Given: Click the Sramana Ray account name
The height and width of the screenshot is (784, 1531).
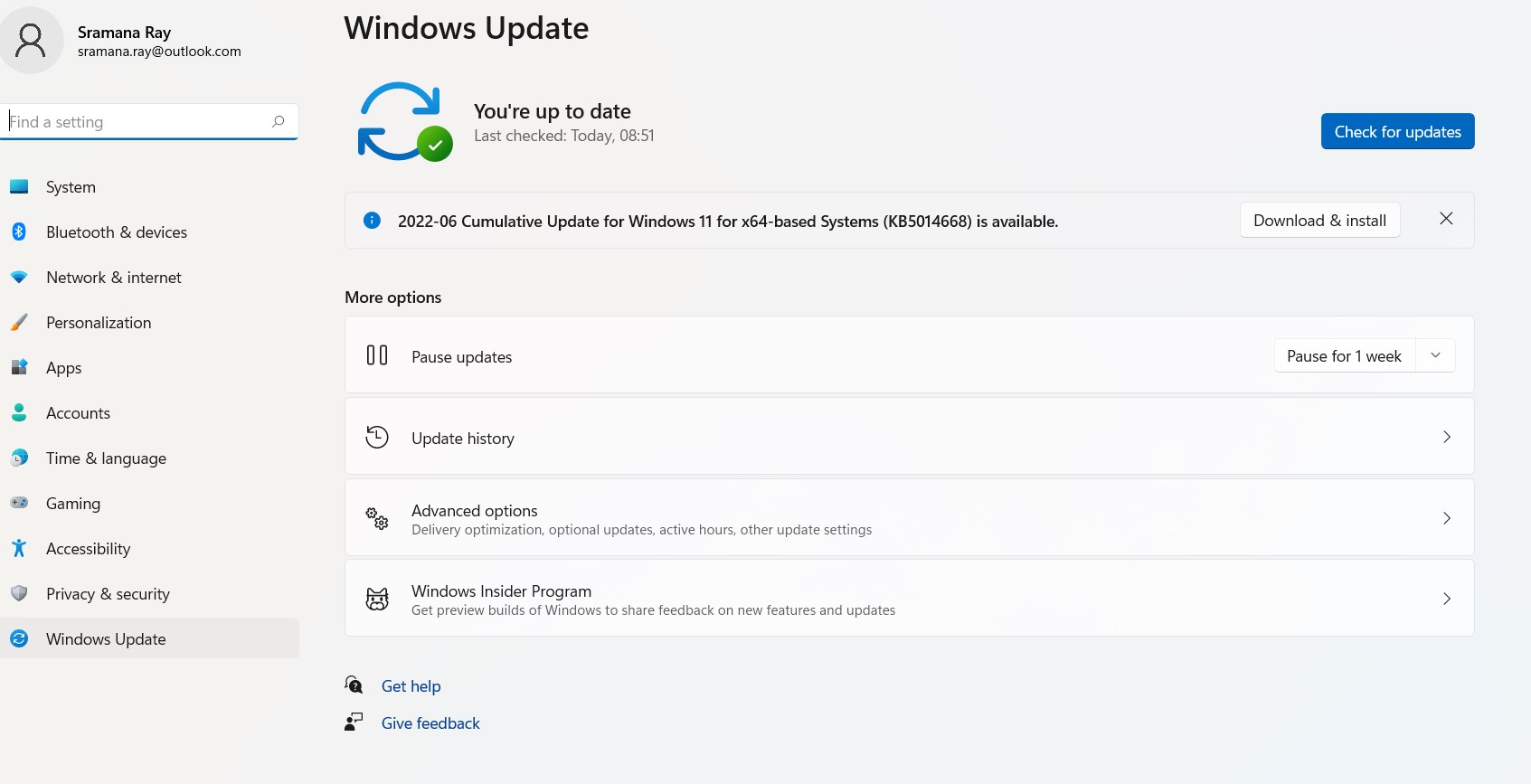Looking at the screenshot, I should point(124,33).
